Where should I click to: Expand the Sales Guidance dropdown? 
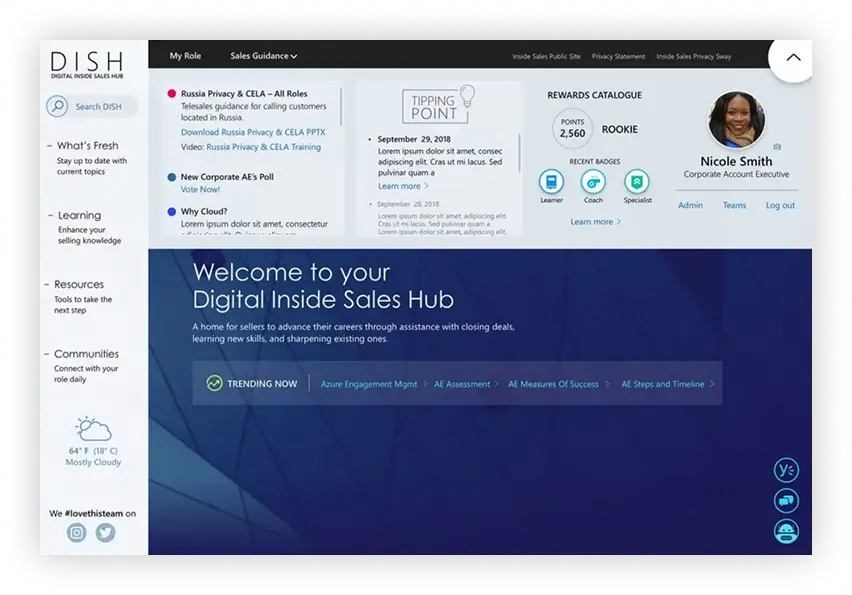tap(263, 56)
